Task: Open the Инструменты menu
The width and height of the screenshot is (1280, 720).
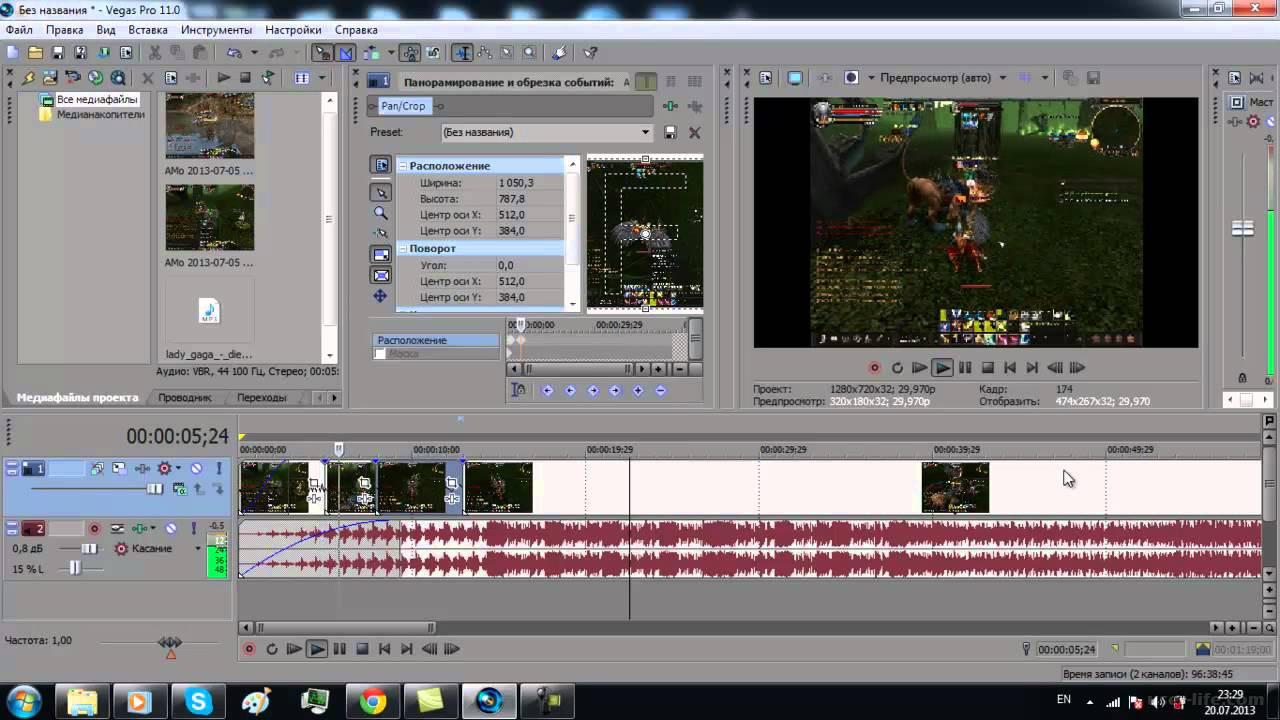Action: point(216,30)
